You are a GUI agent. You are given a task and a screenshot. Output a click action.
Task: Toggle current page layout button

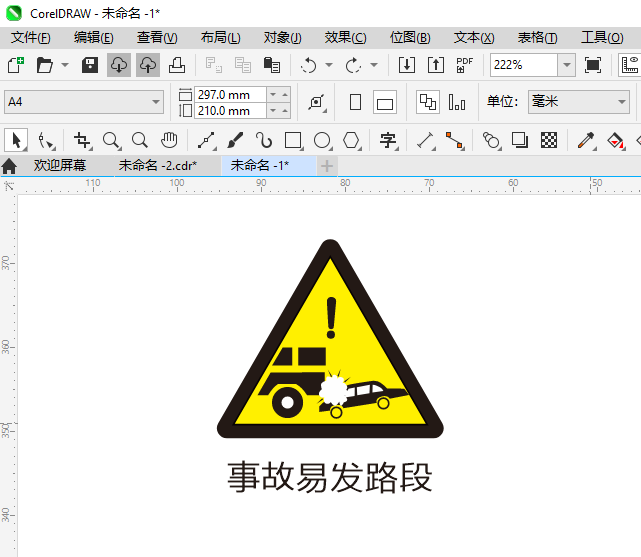(x=457, y=102)
